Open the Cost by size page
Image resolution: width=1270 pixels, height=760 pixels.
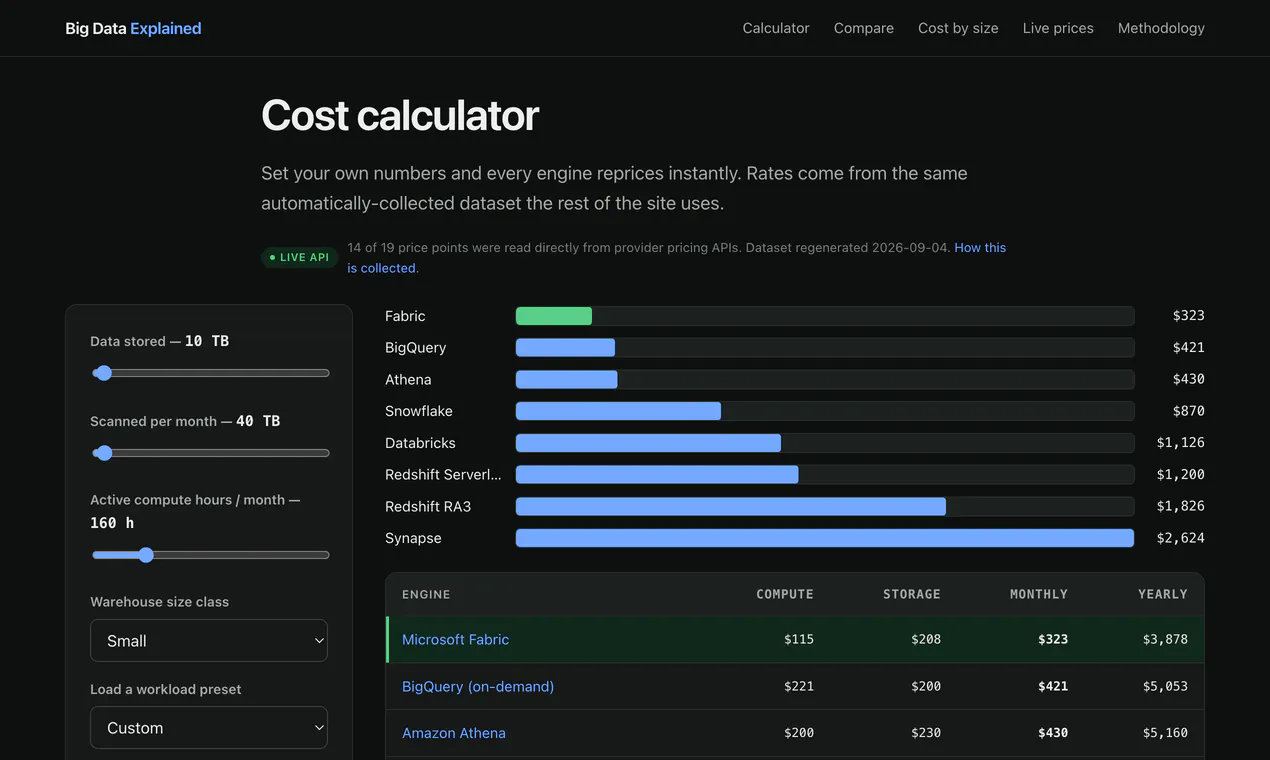[x=958, y=28]
